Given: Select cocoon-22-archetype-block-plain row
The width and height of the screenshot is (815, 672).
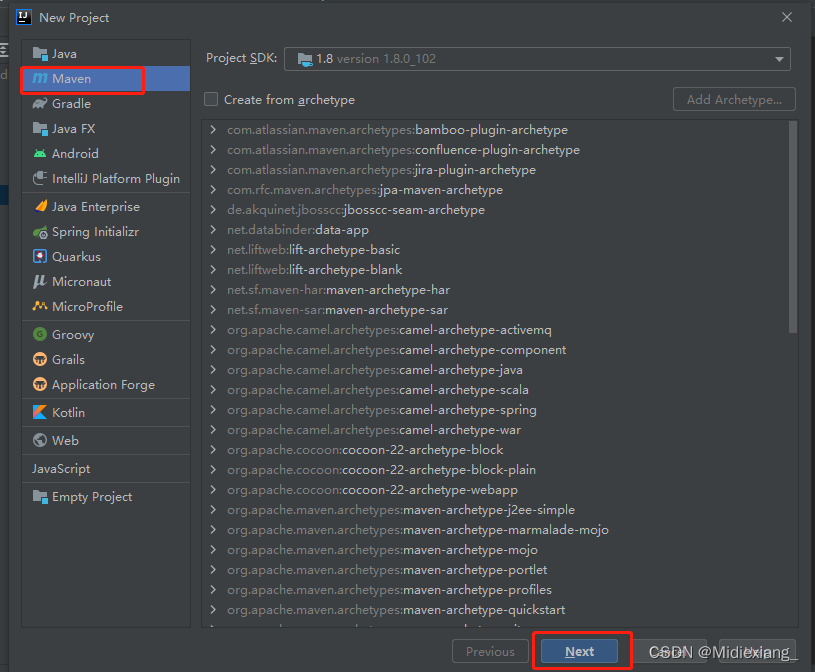Looking at the screenshot, I should point(382,470).
